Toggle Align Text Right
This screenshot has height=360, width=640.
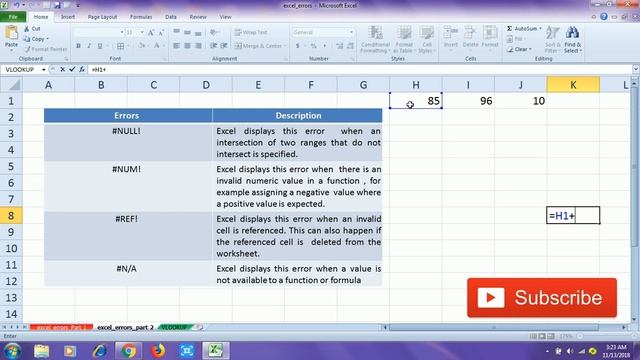(x=198, y=46)
